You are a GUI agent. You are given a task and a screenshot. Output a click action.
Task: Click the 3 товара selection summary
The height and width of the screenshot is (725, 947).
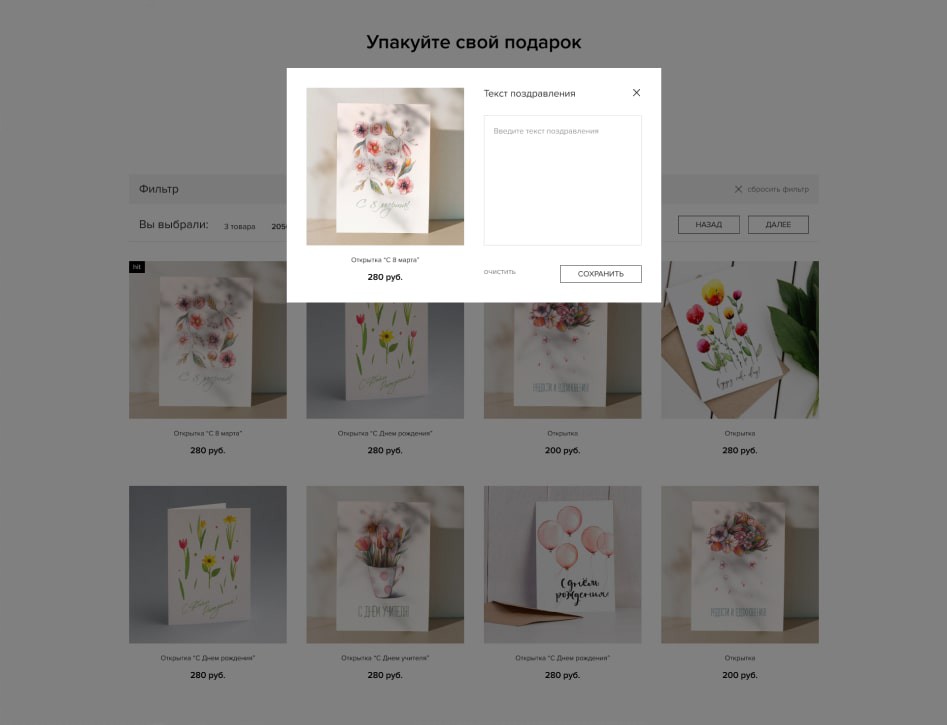pyautogui.click(x=240, y=227)
